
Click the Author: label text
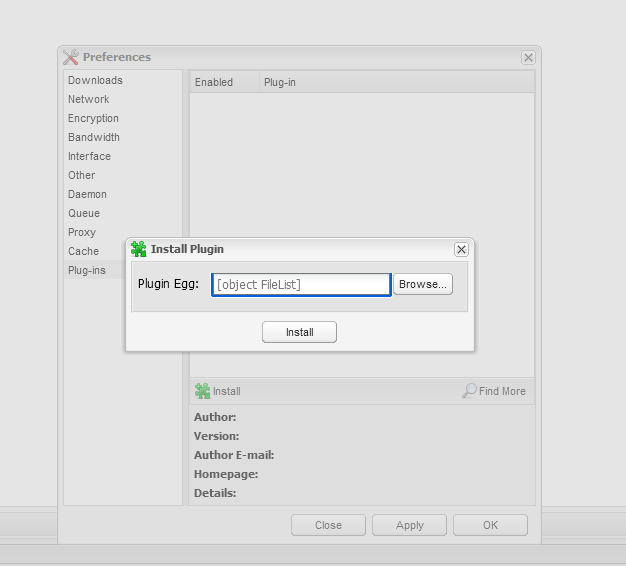pyautogui.click(x=215, y=417)
